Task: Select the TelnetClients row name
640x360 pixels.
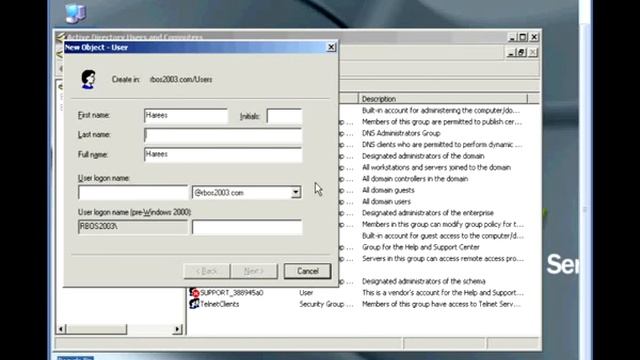Action: click(220, 304)
